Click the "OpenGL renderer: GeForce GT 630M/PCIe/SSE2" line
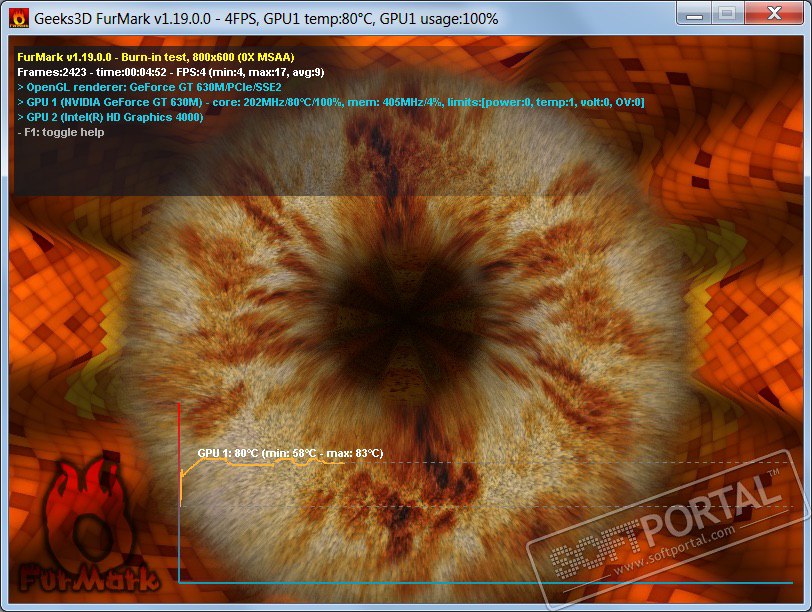The width and height of the screenshot is (812, 612). [x=150, y=87]
